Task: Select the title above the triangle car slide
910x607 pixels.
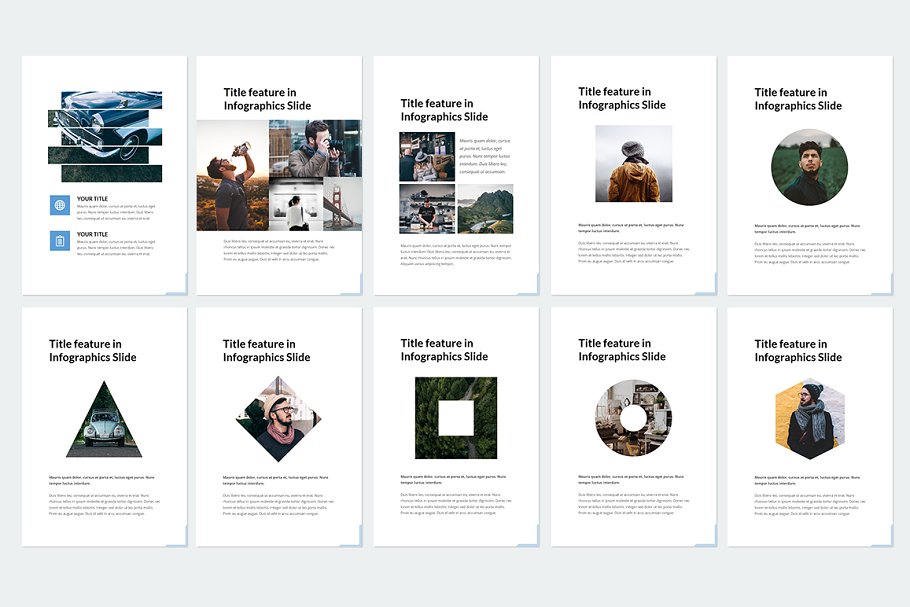Action: point(93,351)
